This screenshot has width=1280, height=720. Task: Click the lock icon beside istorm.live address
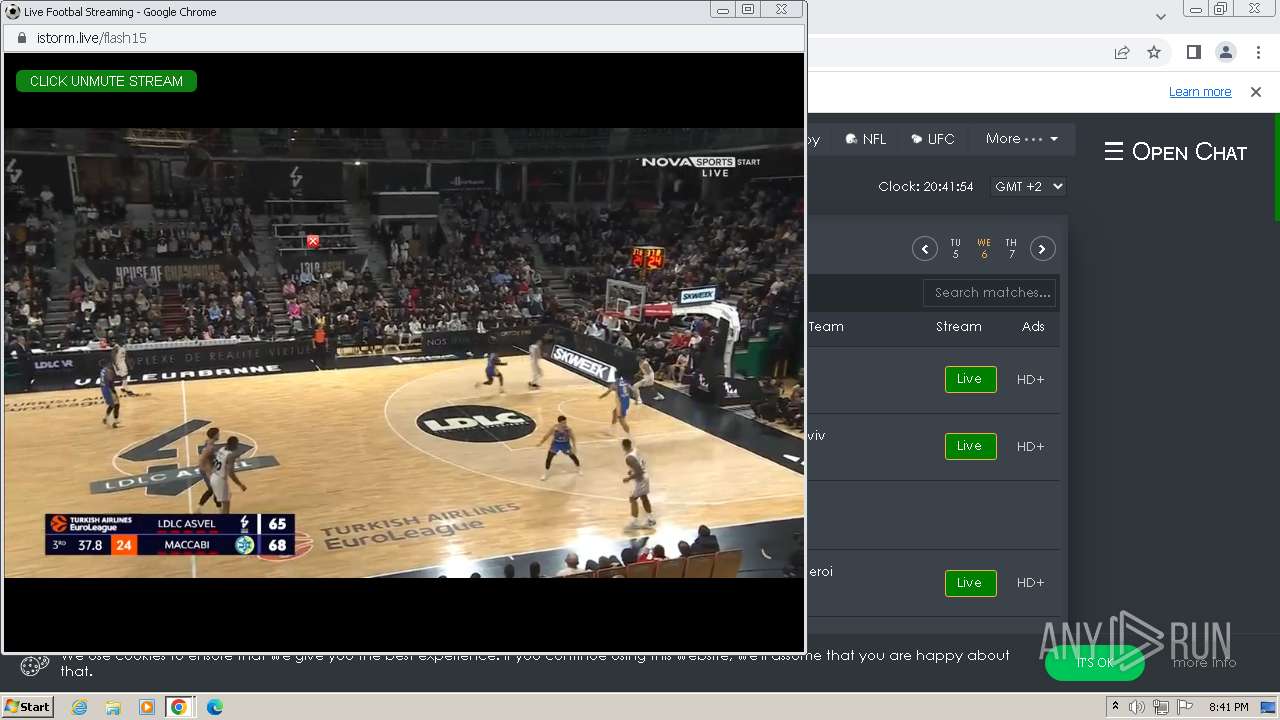click(x=22, y=38)
